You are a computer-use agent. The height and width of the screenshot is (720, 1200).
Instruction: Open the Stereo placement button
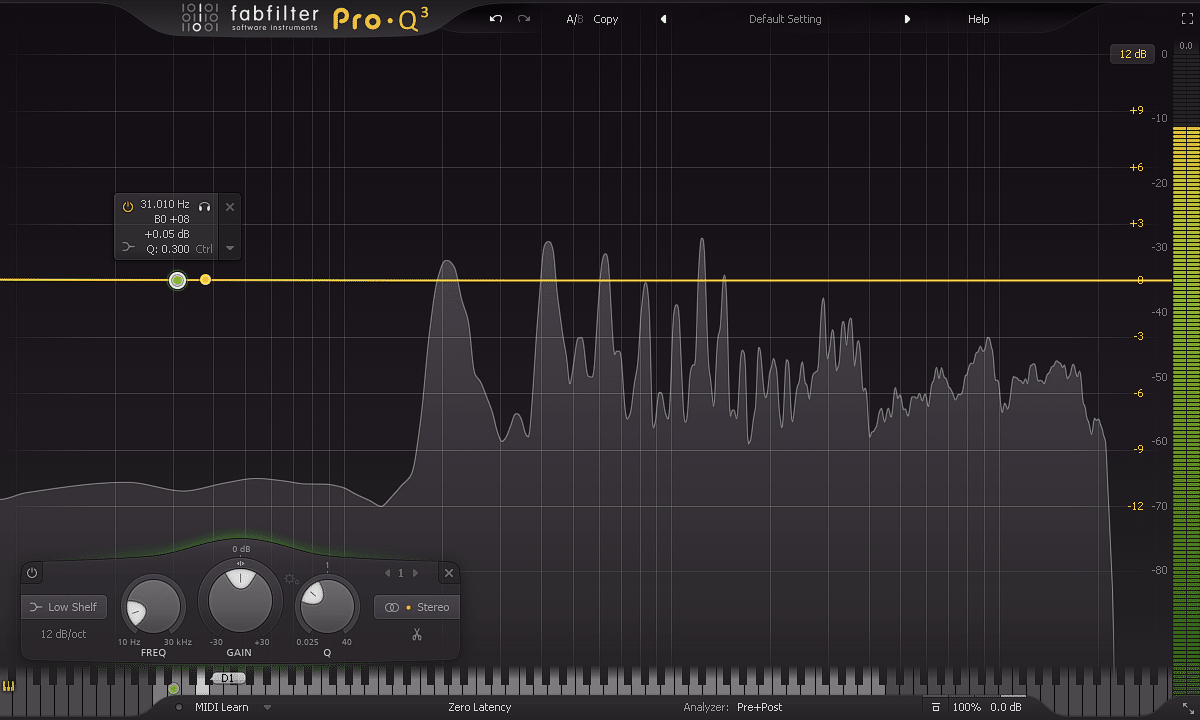417,607
